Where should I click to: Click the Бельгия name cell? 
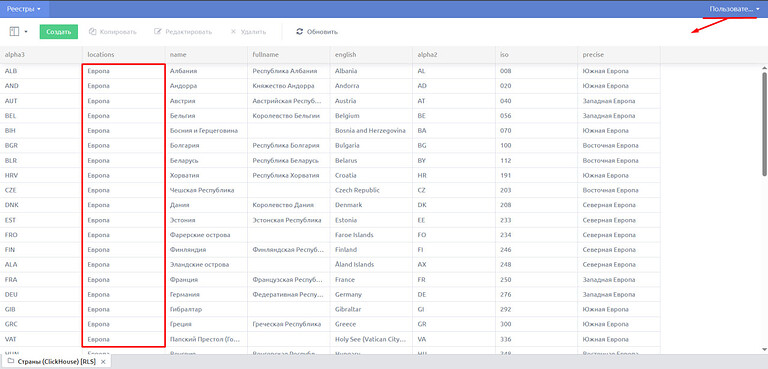click(206, 116)
